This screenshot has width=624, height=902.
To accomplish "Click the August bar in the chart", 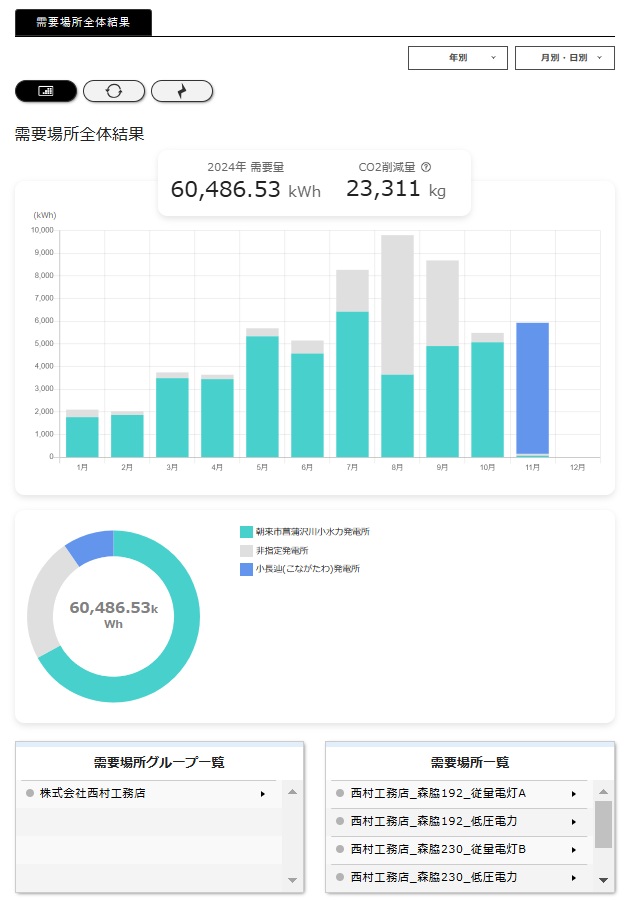I will tap(397, 345).
